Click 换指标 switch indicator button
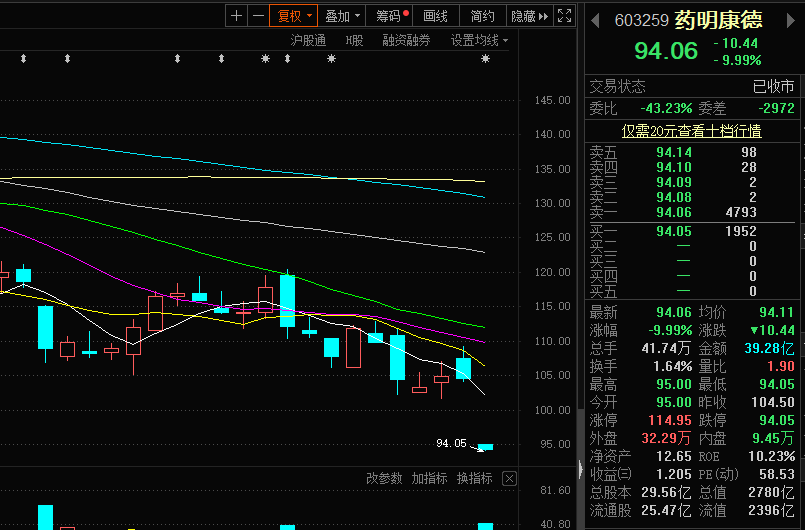Image resolution: width=805 pixels, height=530 pixels. [x=474, y=479]
